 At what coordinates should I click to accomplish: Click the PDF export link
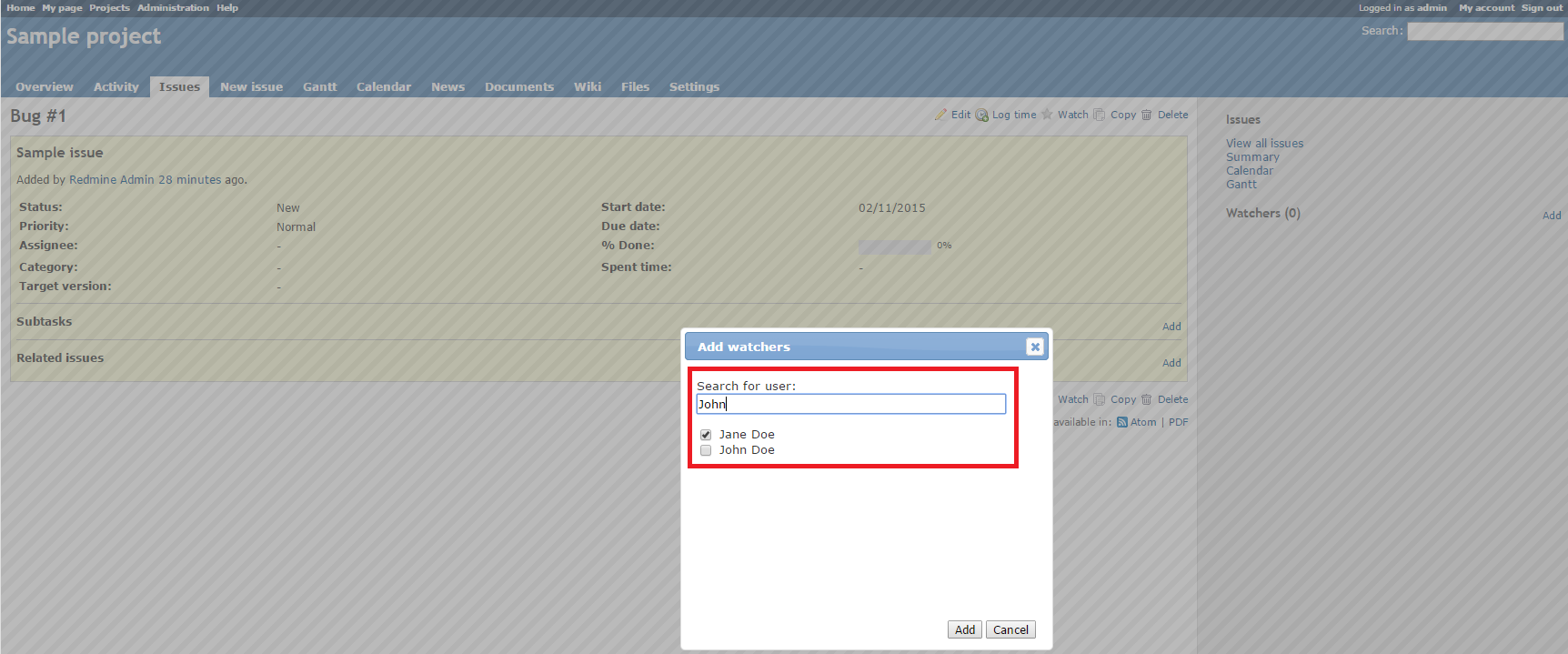(x=1179, y=422)
